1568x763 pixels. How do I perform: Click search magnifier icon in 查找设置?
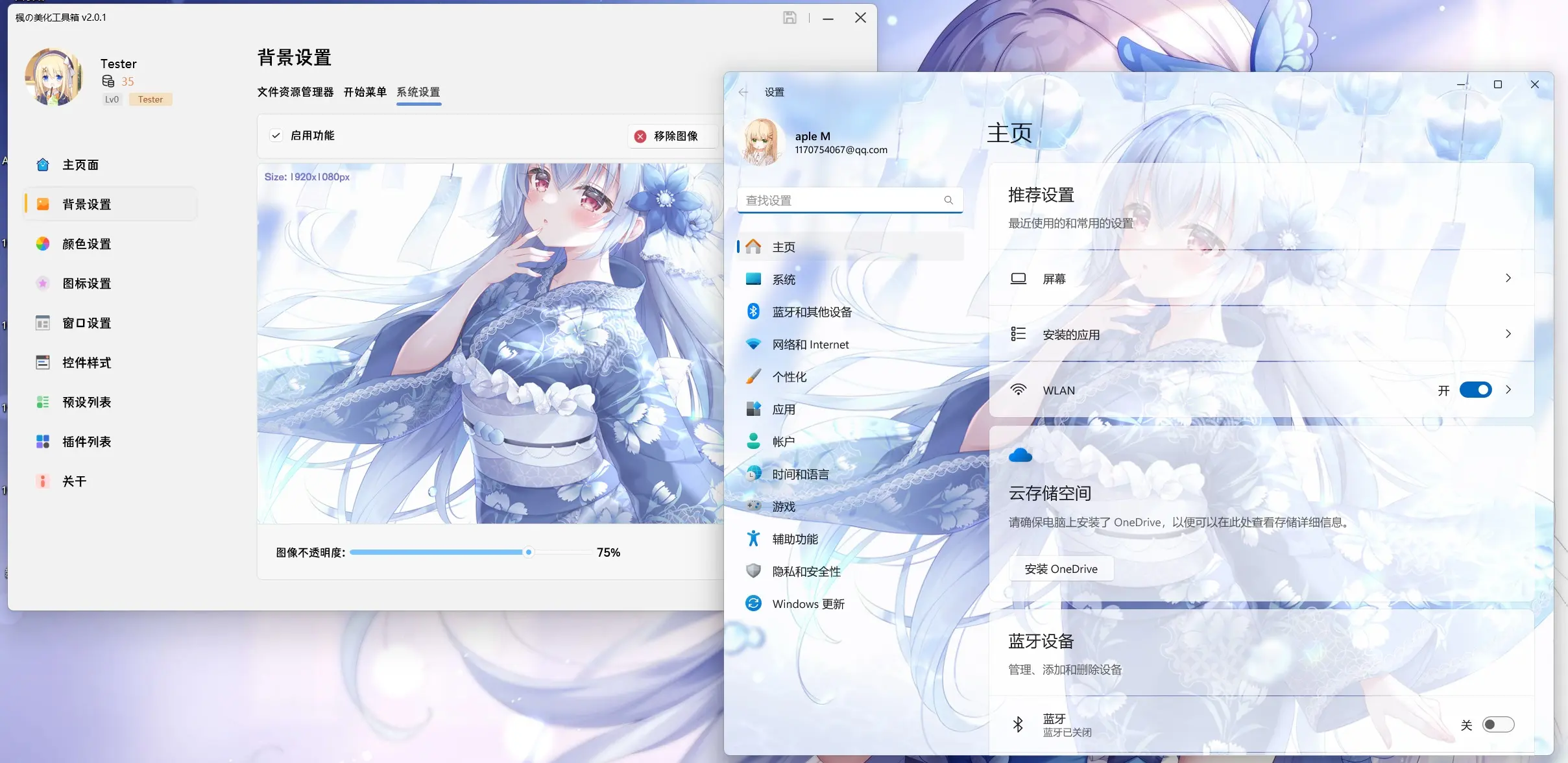coord(948,200)
